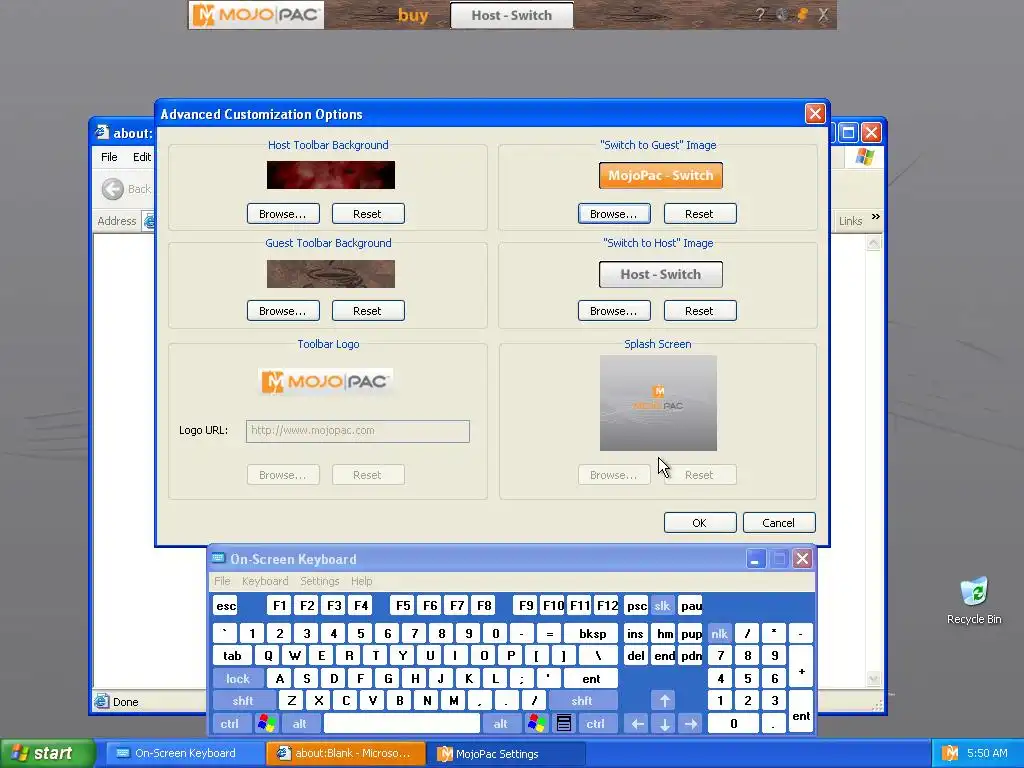This screenshot has height=768, width=1024.
Task: Click the left arrow key on keyboard
Action: pyautogui.click(x=637, y=724)
